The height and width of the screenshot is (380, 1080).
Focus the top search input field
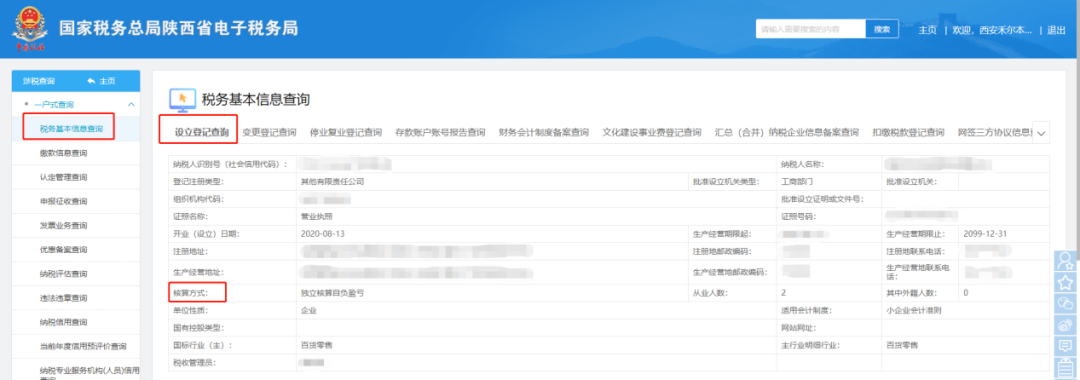[x=811, y=29]
